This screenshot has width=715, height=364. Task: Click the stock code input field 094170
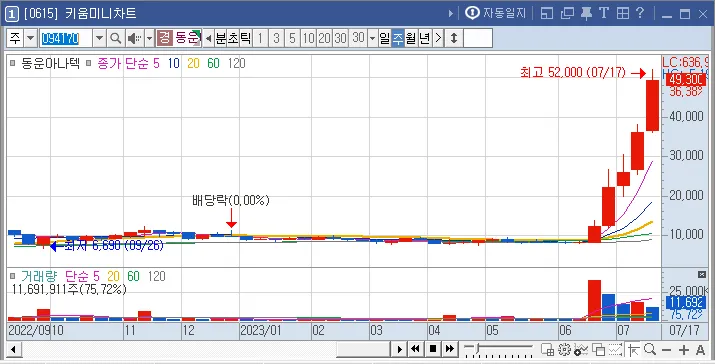click(x=66, y=38)
